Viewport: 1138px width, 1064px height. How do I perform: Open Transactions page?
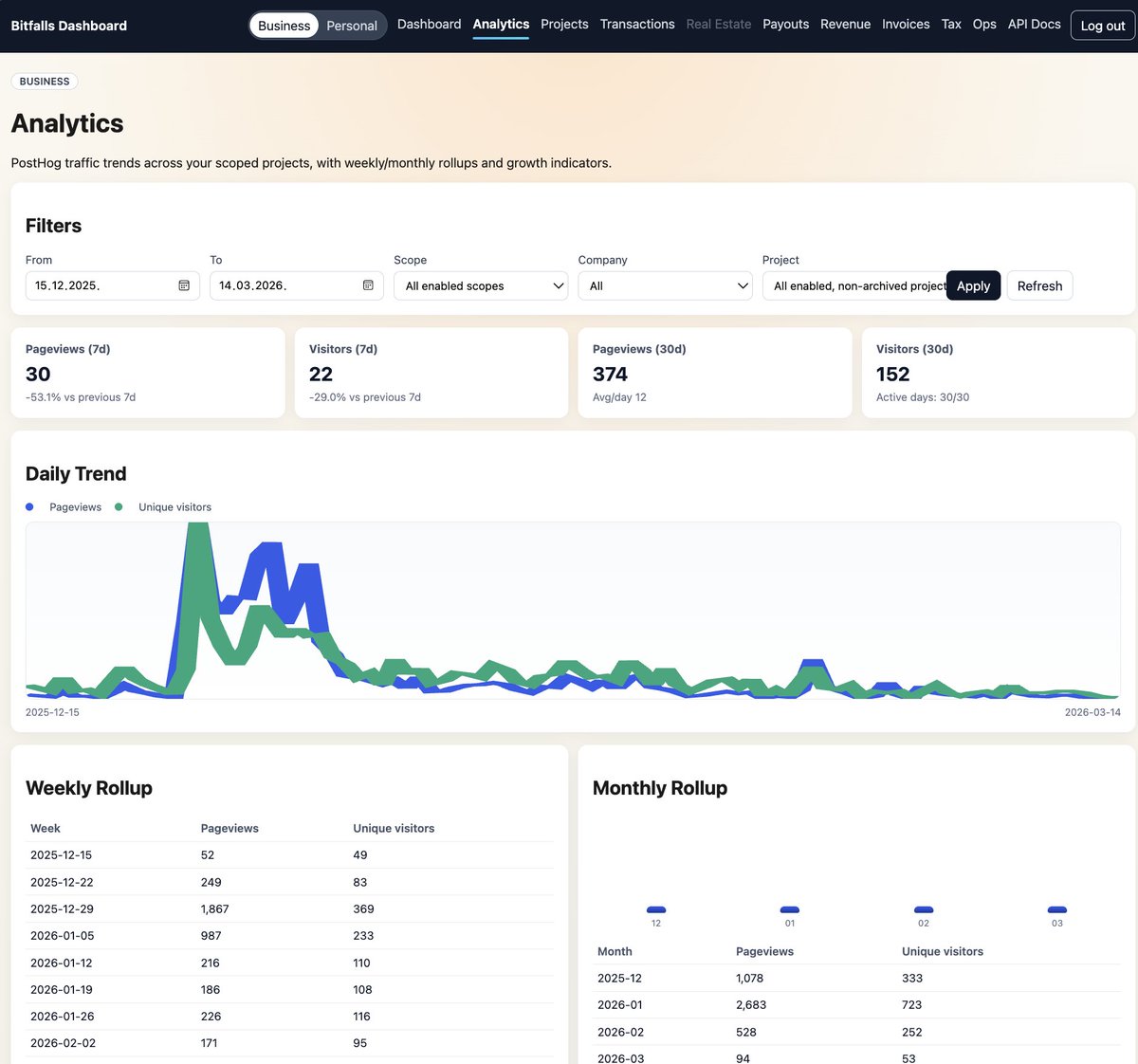pyautogui.click(x=637, y=24)
